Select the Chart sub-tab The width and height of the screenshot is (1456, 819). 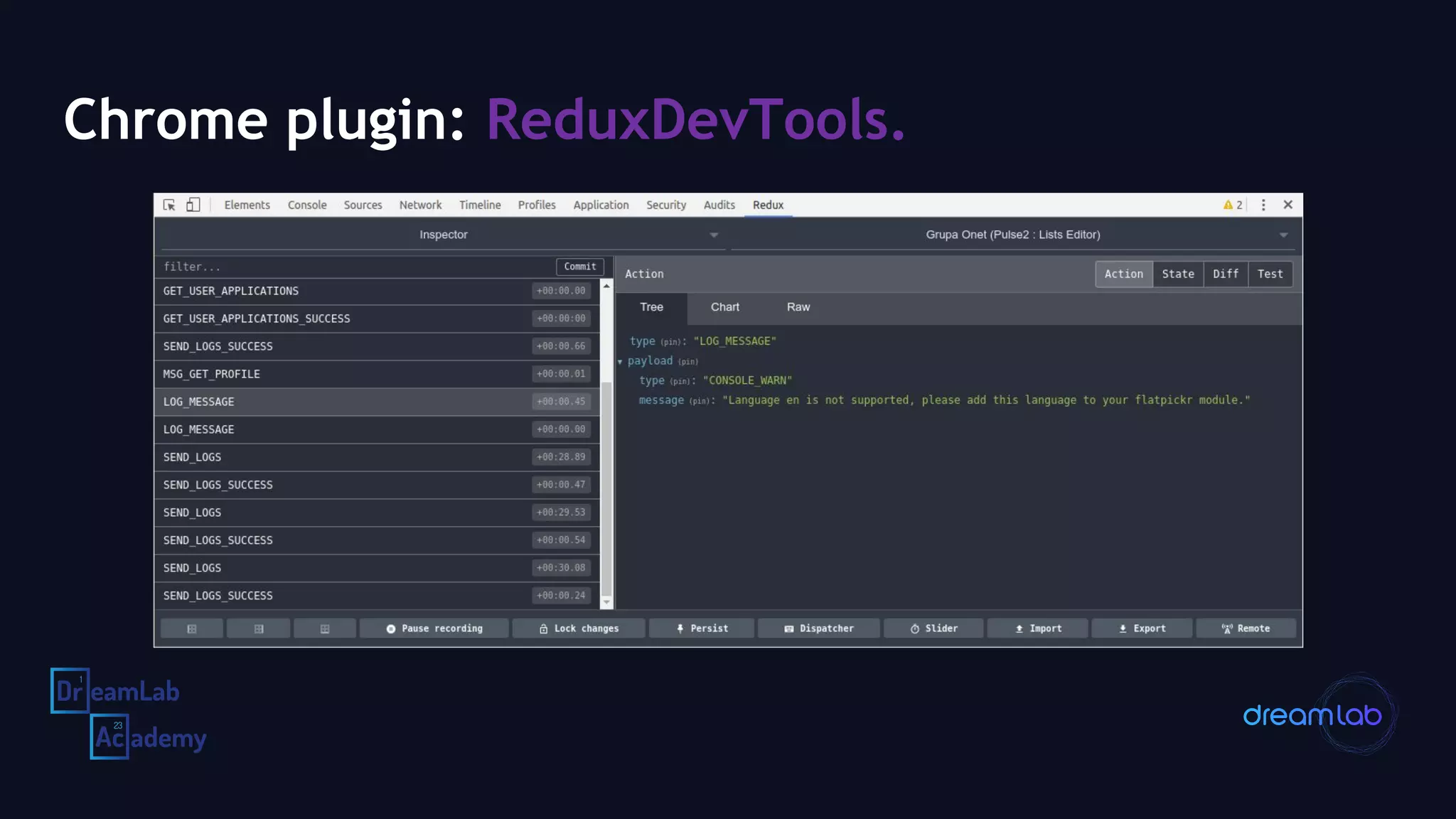(725, 307)
